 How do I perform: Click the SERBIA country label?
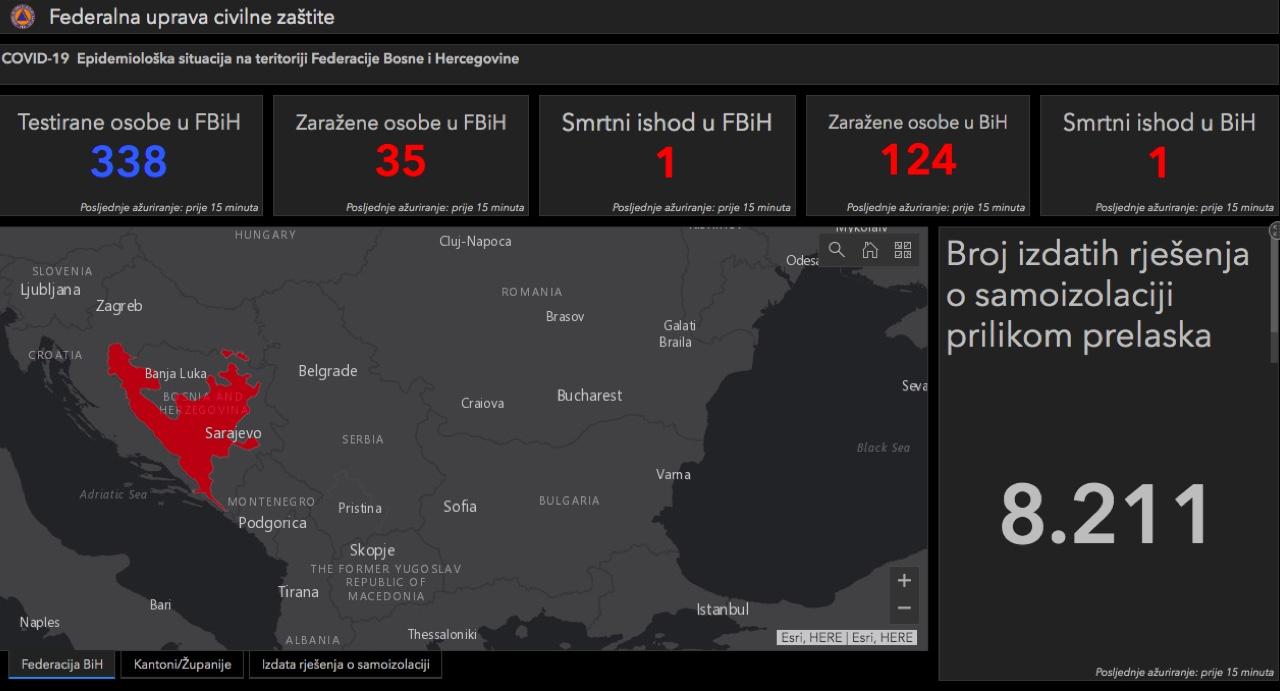(362, 440)
